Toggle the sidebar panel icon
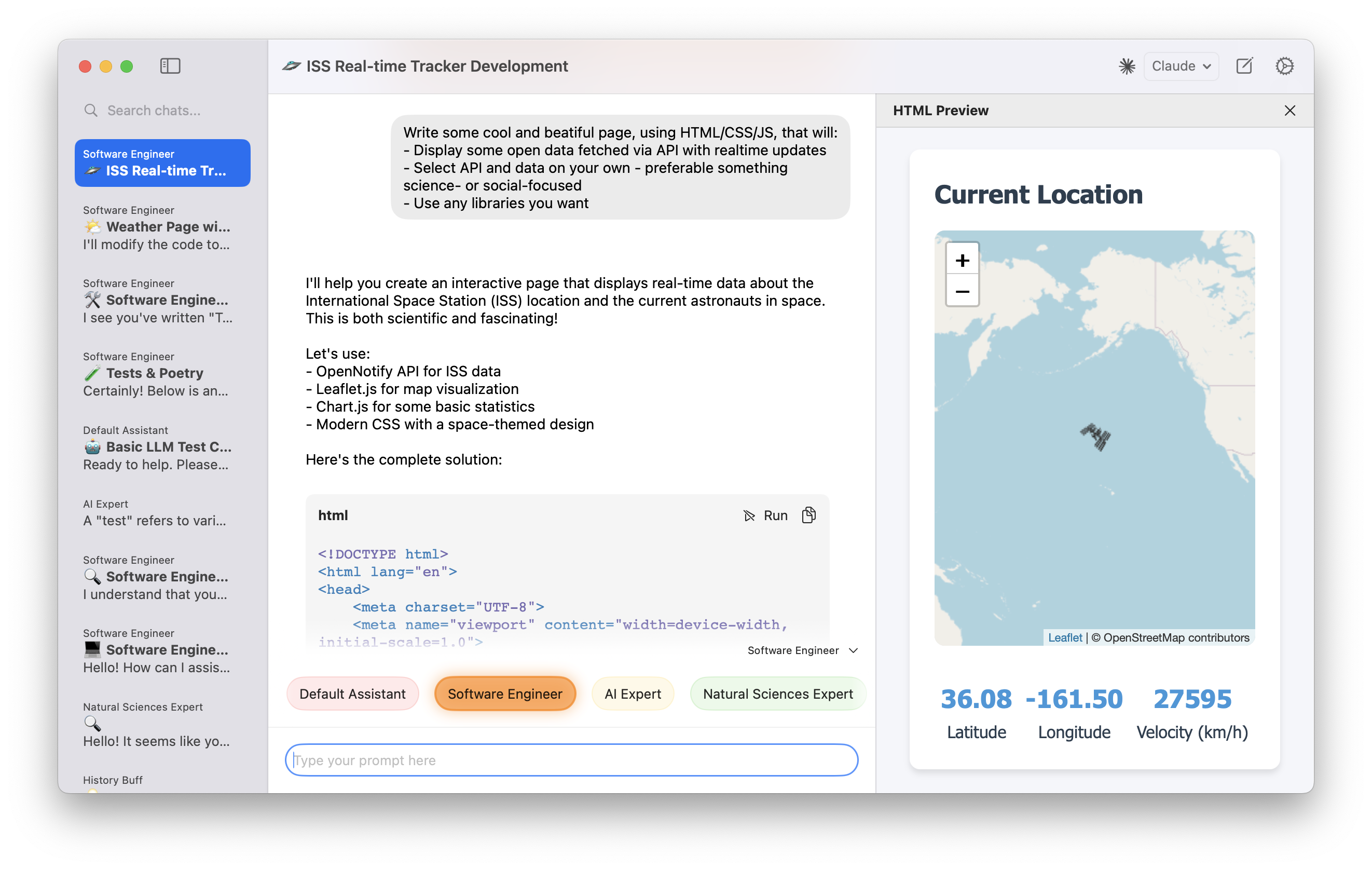1372x870 pixels. point(170,66)
